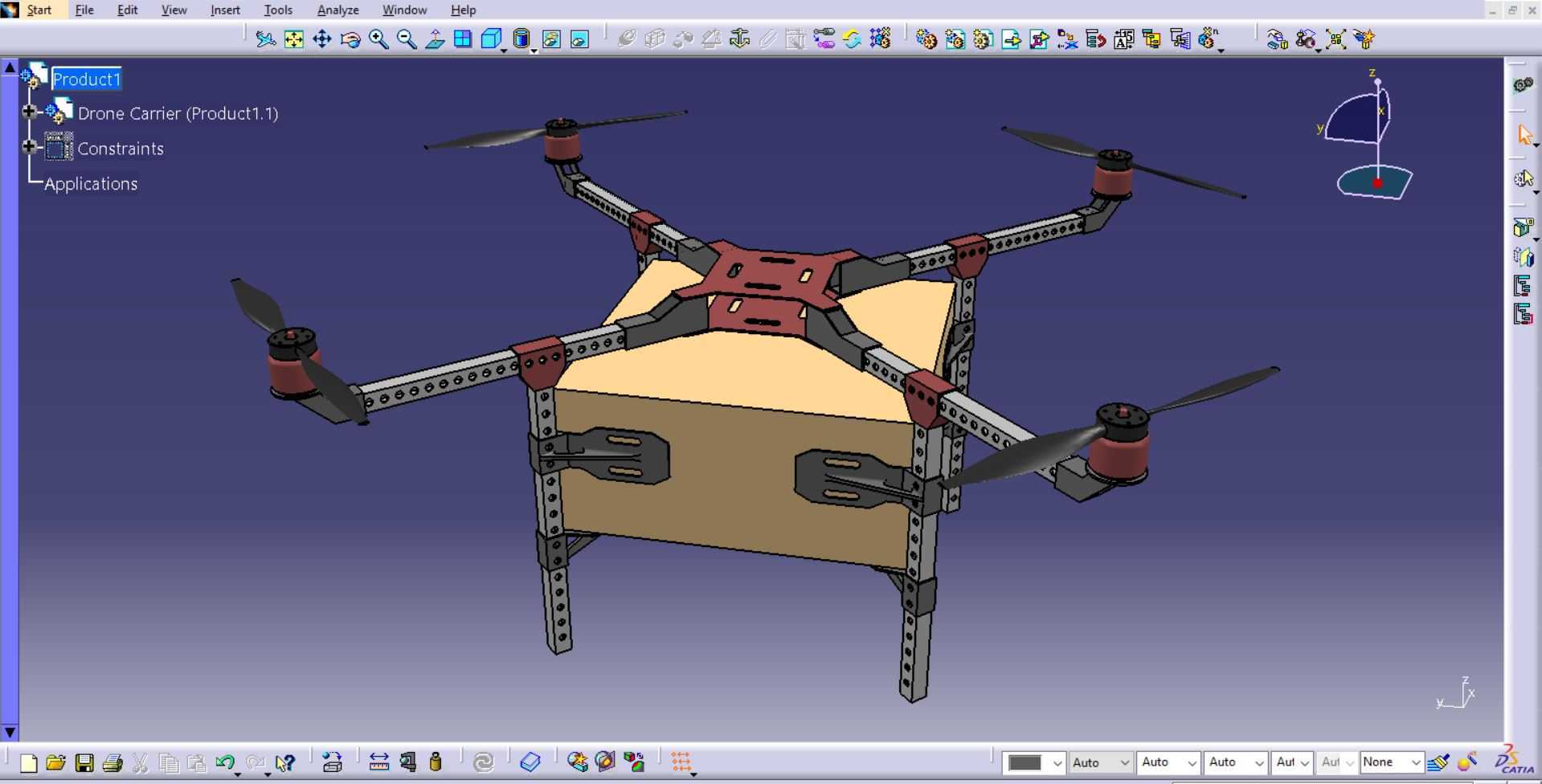Click the Select arrow on right toolbar
This screenshot has width=1542, height=784.
click(1524, 134)
